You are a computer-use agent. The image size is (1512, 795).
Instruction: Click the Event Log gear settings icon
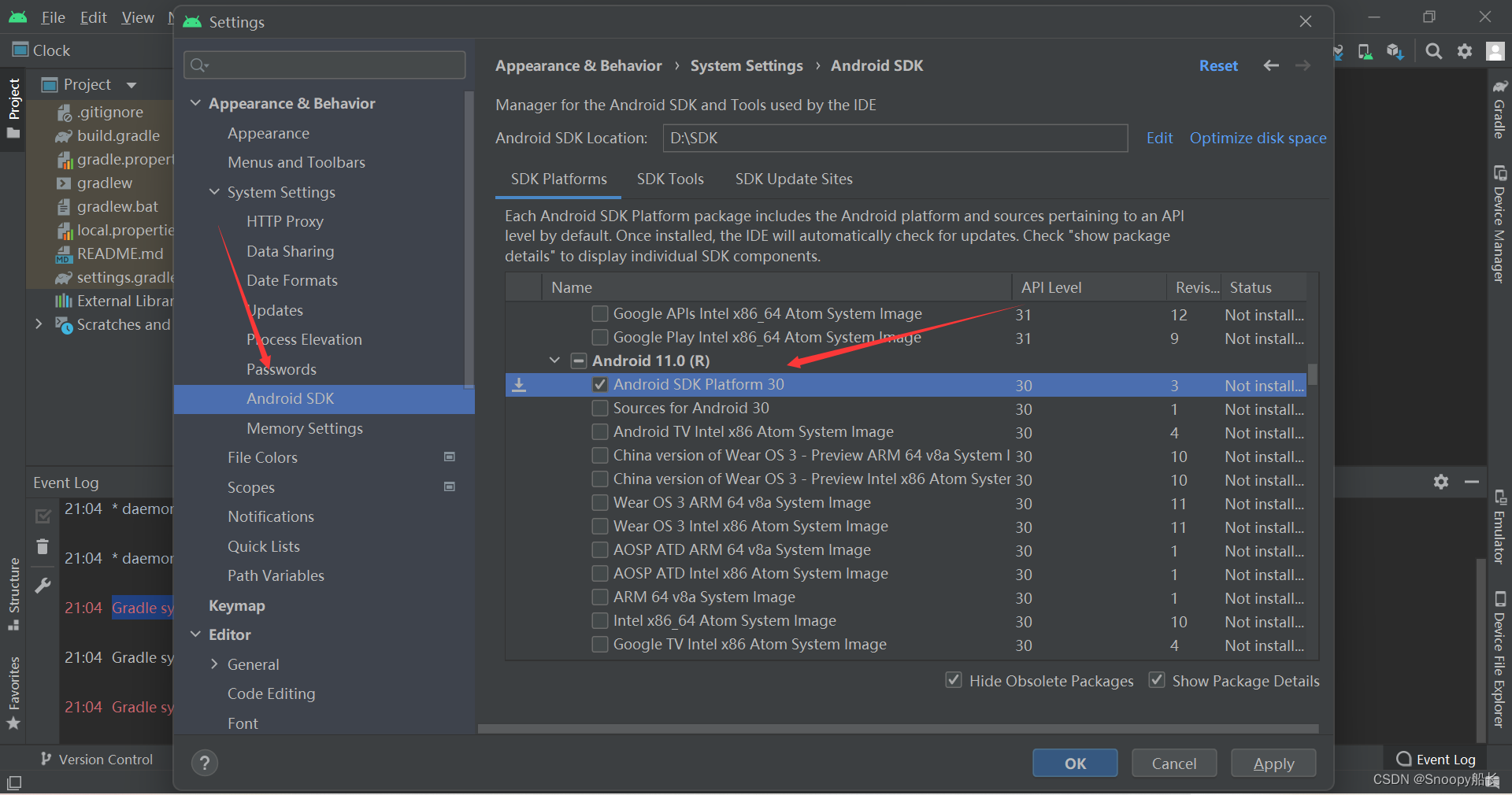click(x=1441, y=482)
